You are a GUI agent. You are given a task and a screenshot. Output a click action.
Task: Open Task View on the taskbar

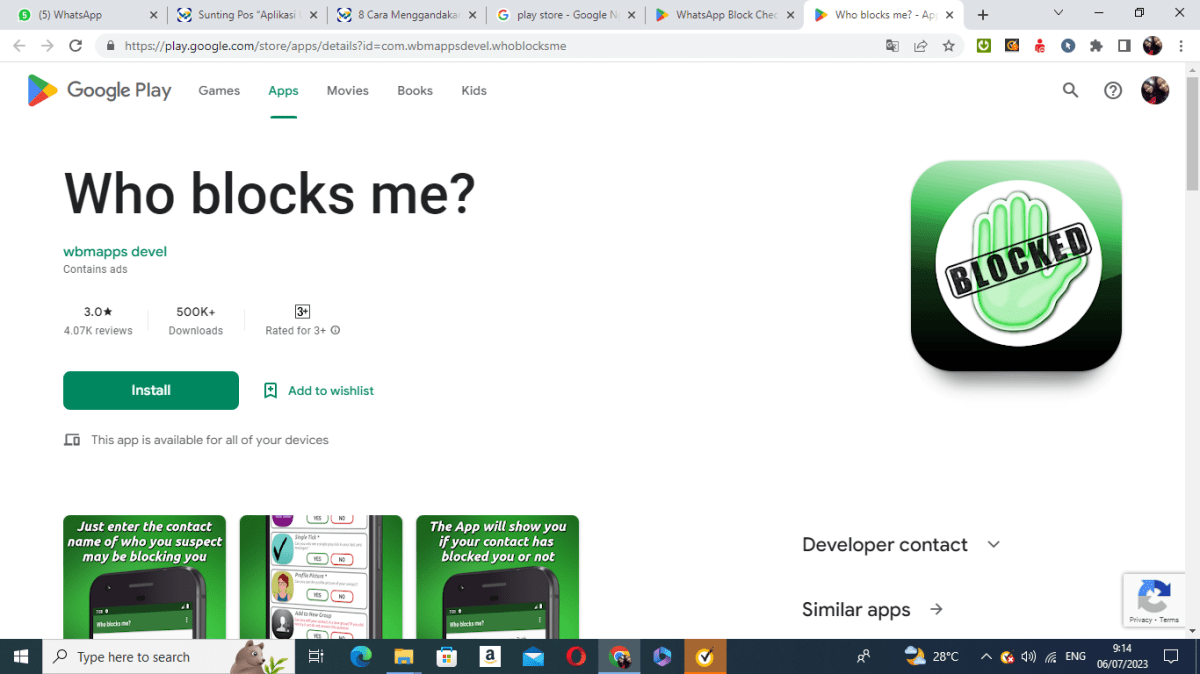[316, 657]
